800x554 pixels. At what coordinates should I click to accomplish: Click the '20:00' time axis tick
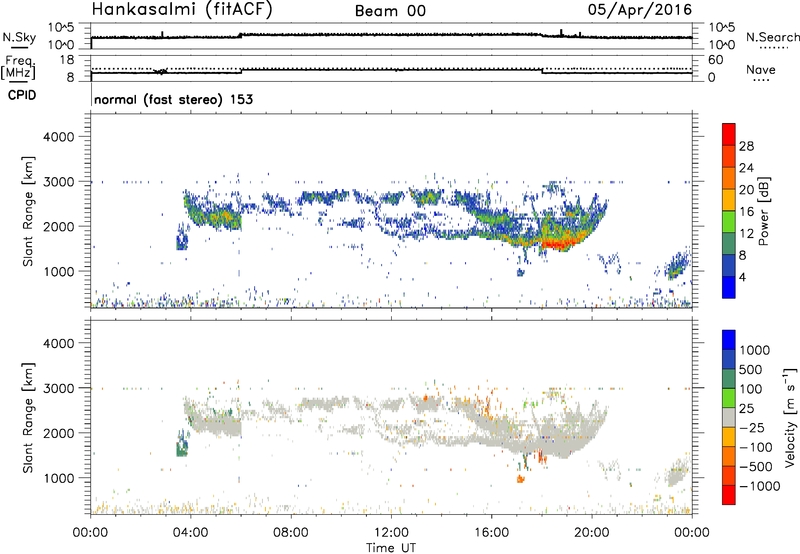pos(592,533)
